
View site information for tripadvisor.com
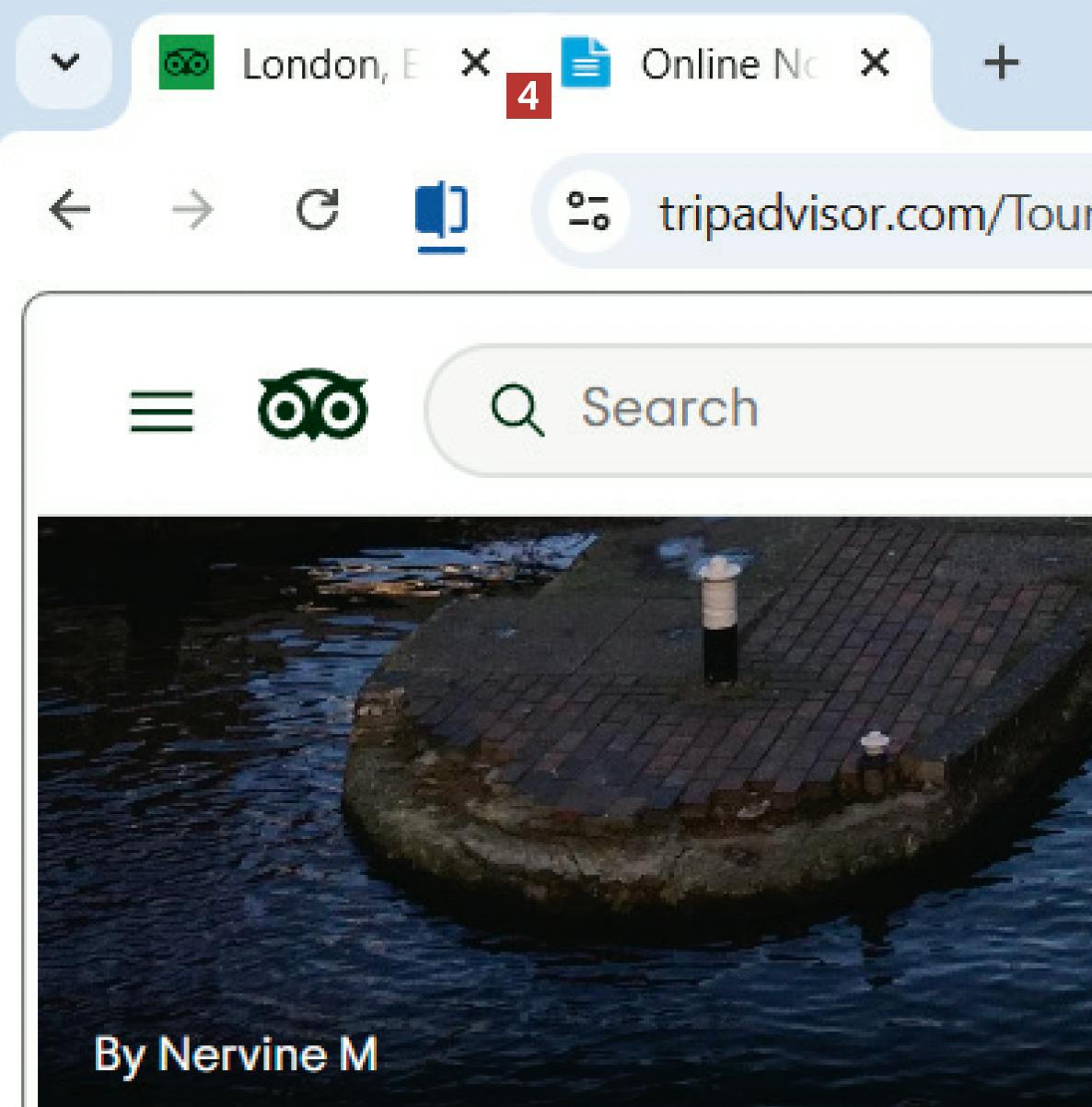[x=588, y=211]
